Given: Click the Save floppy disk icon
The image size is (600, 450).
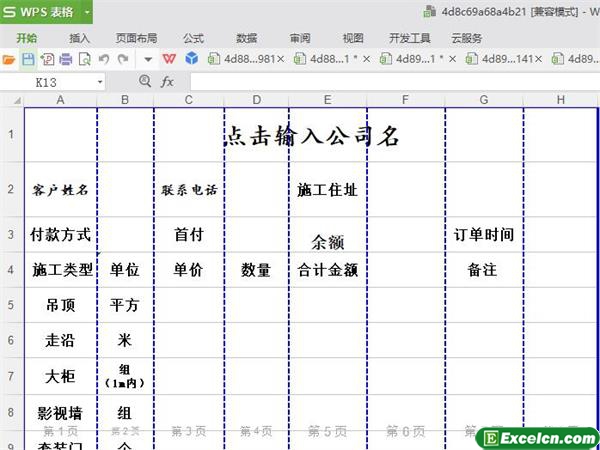Looking at the screenshot, I should 29,59.
